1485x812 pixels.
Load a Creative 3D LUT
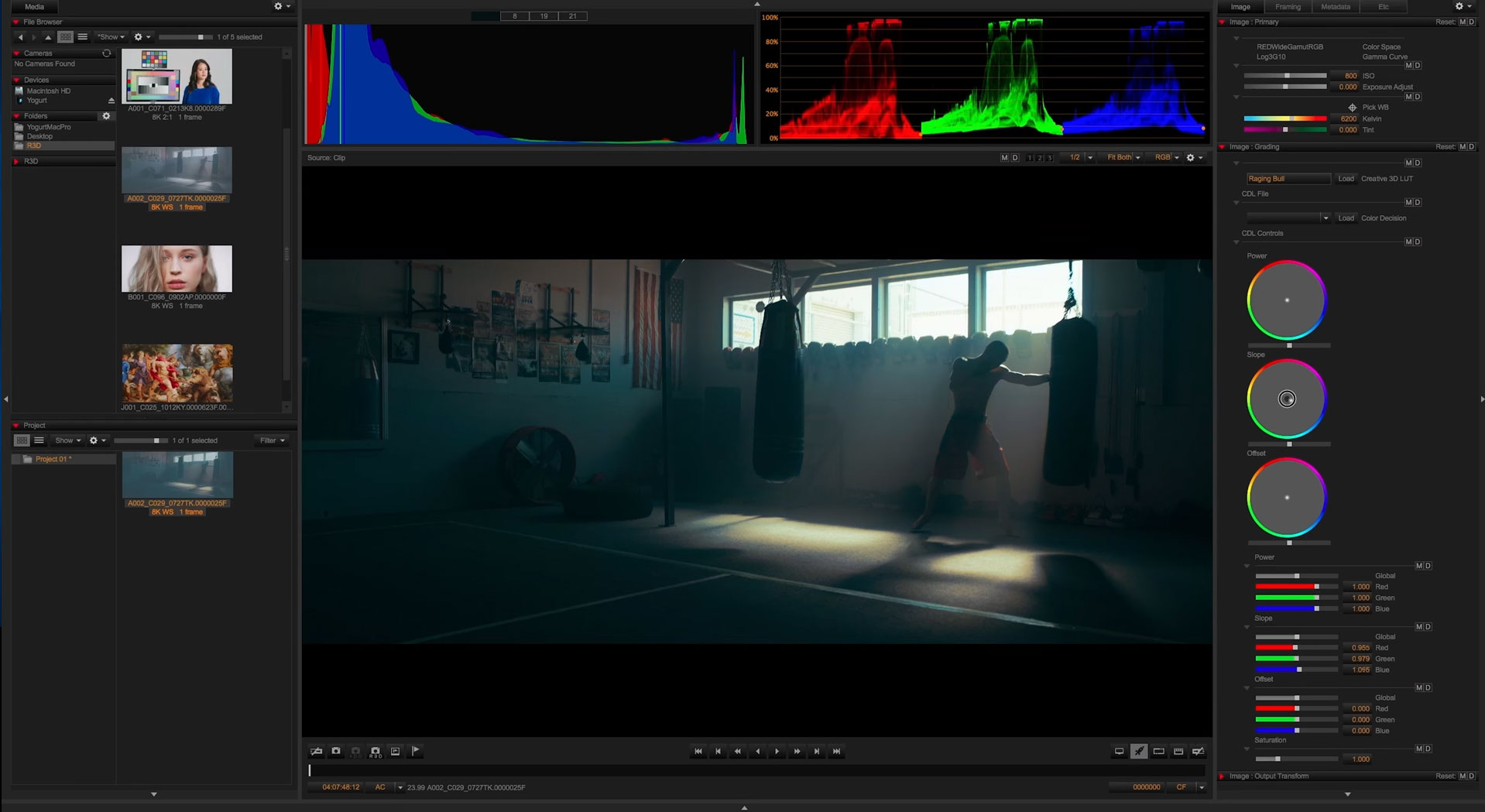pos(1346,179)
